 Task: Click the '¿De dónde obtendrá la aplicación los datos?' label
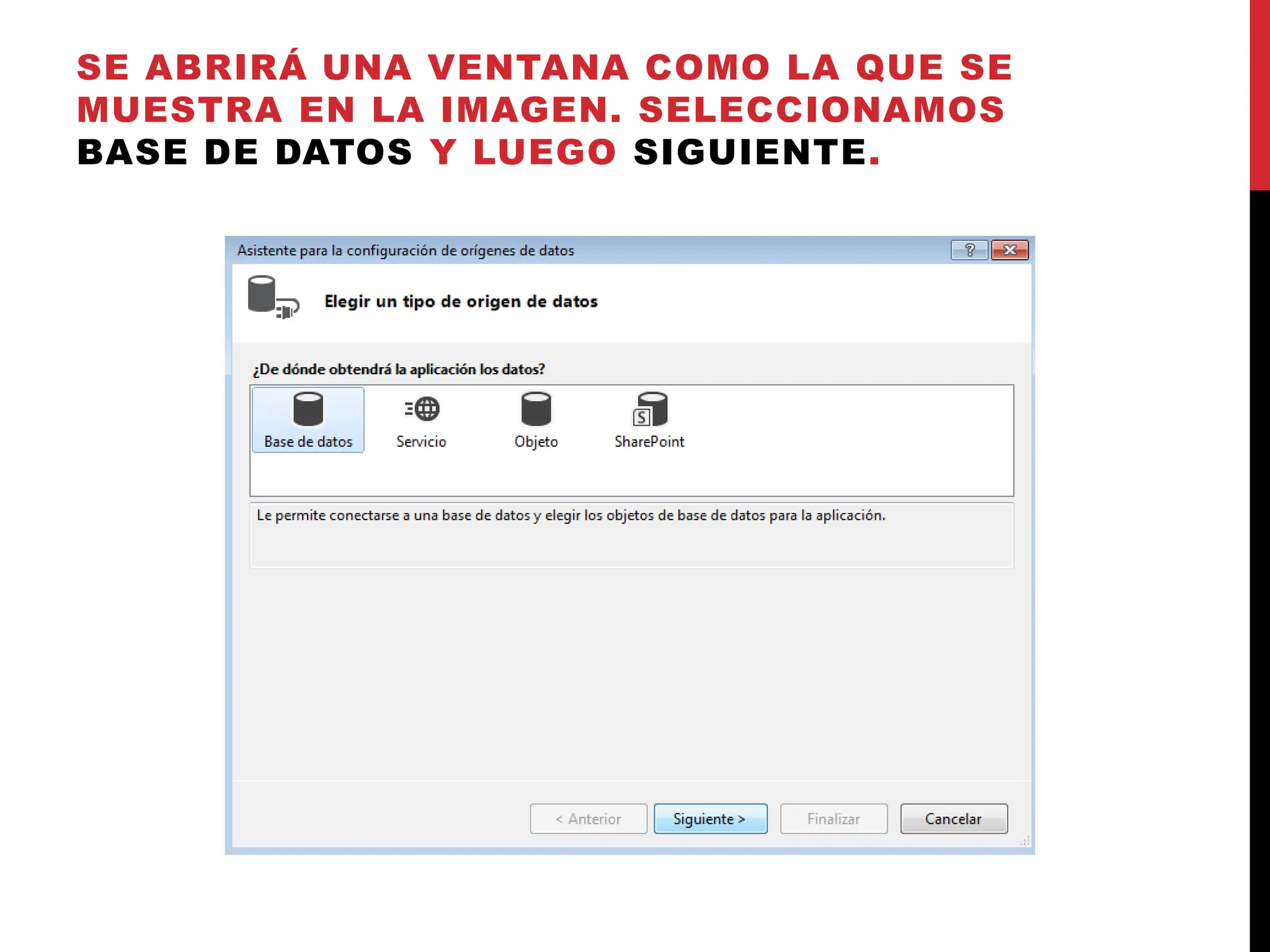coord(399,369)
